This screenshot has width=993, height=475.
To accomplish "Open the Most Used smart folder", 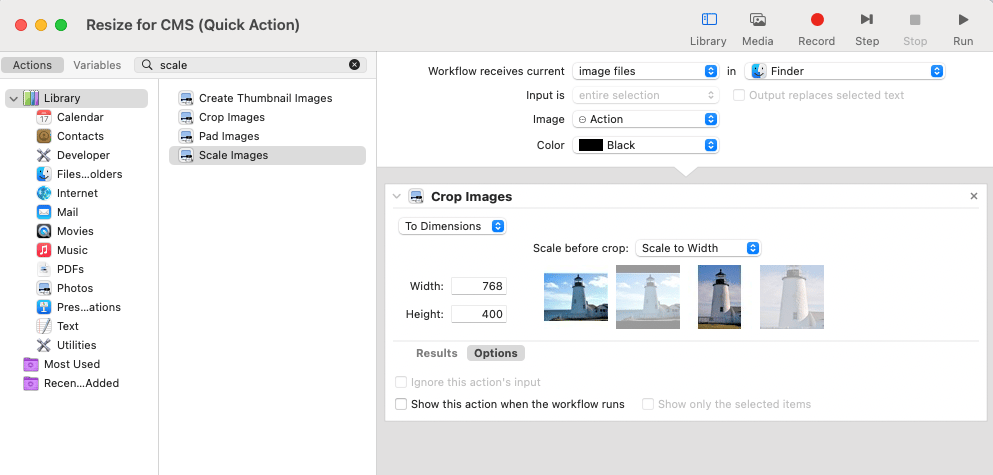I will click(x=61, y=364).
